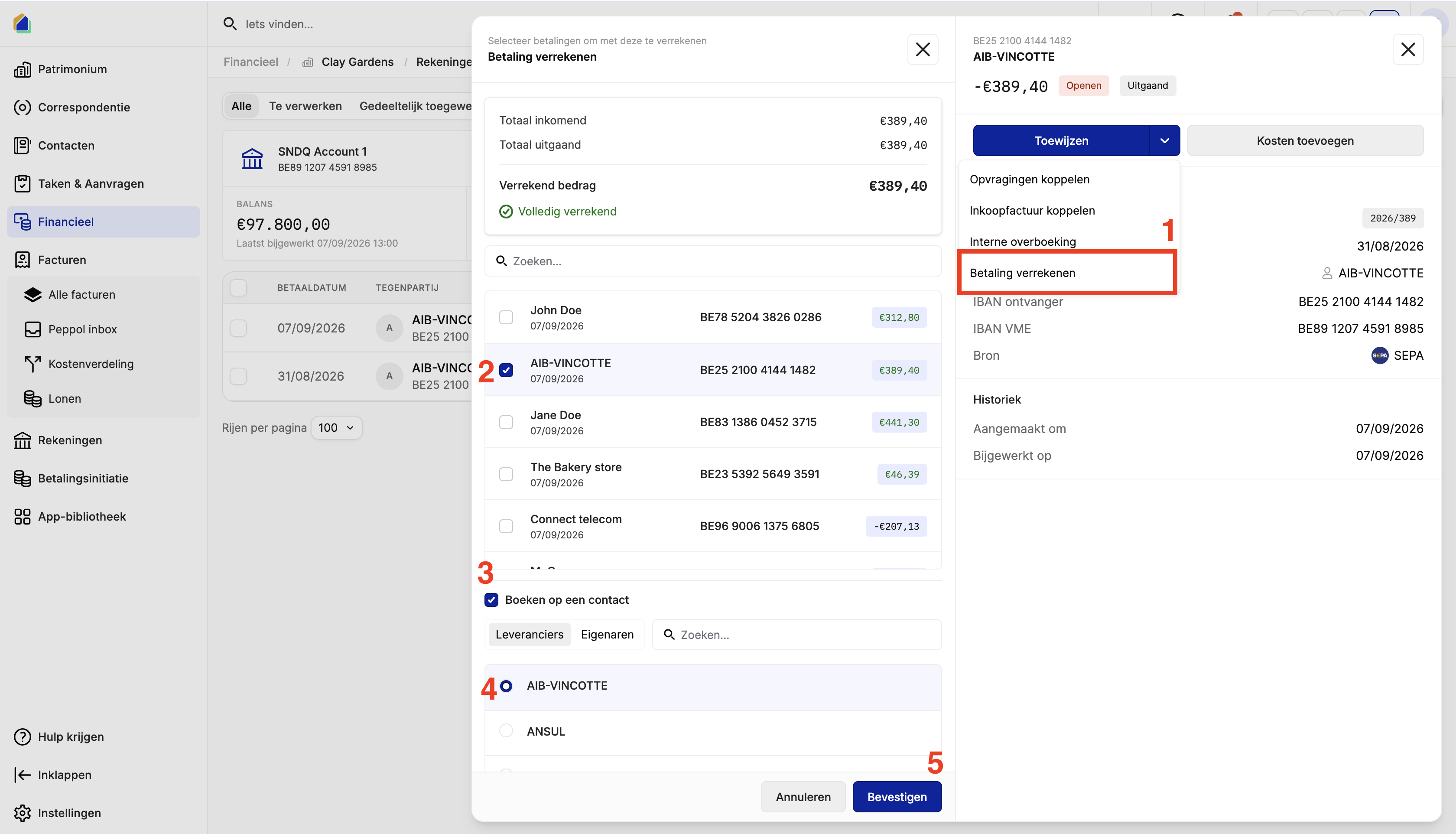The image size is (1456, 834).
Task: Click the Kosten toevoegen button
Action: click(x=1305, y=141)
